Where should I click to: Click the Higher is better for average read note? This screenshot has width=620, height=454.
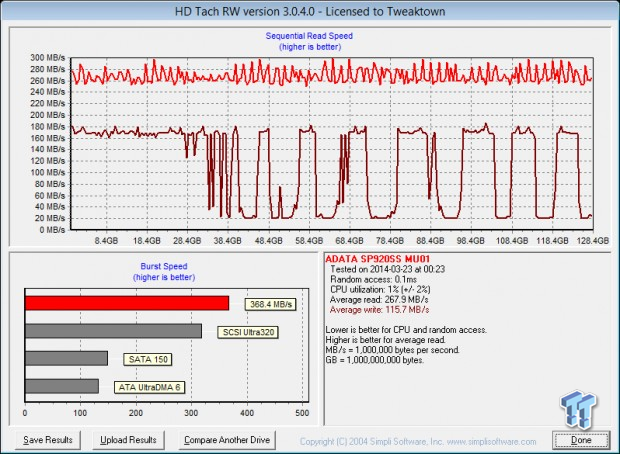tap(386, 340)
